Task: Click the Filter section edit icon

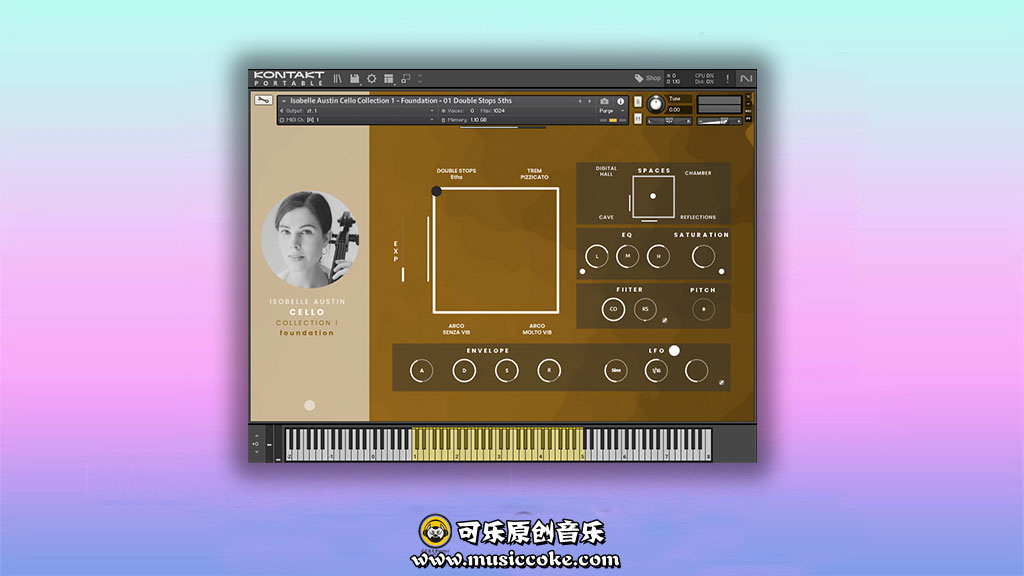Action: [x=665, y=321]
